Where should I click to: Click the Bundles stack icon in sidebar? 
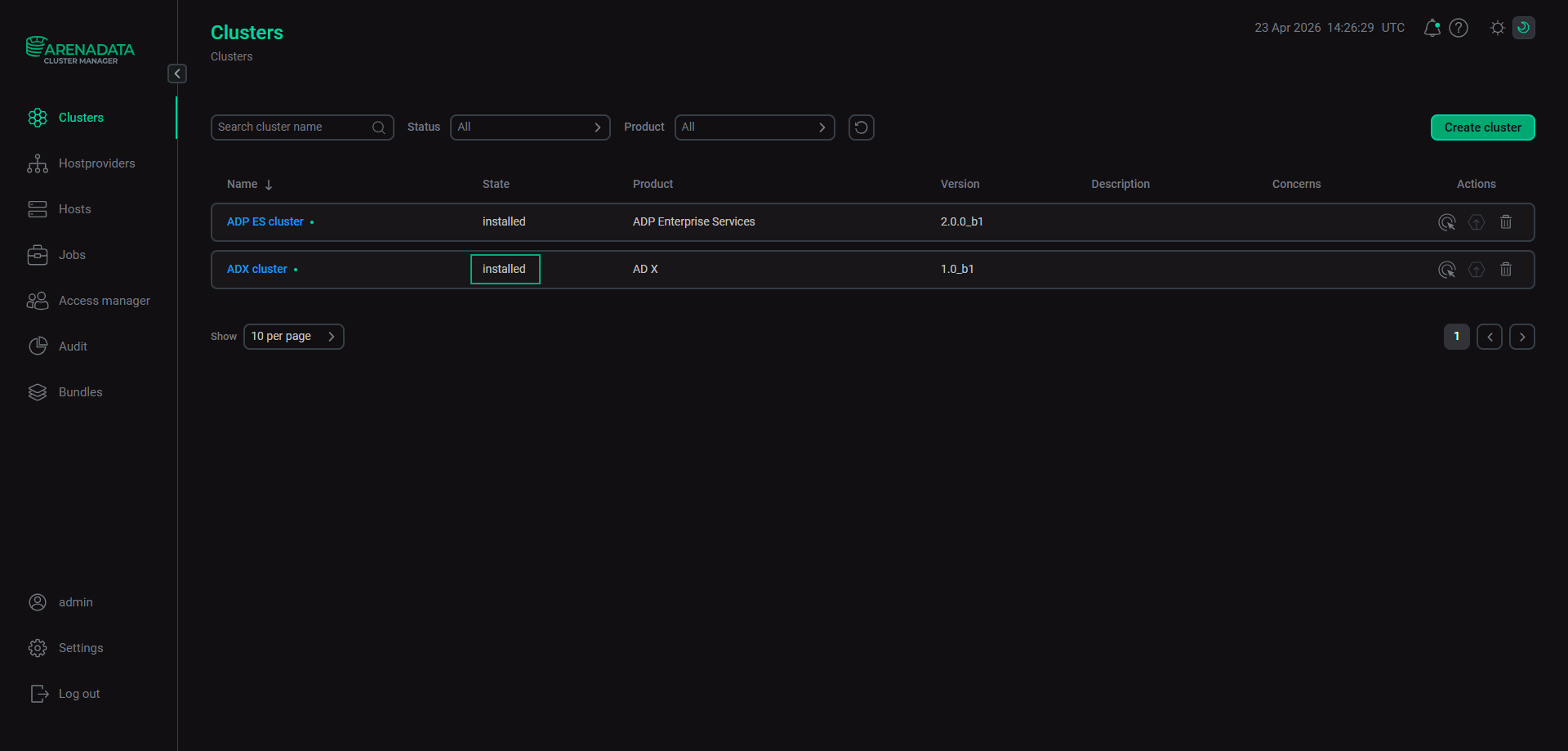point(38,392)
